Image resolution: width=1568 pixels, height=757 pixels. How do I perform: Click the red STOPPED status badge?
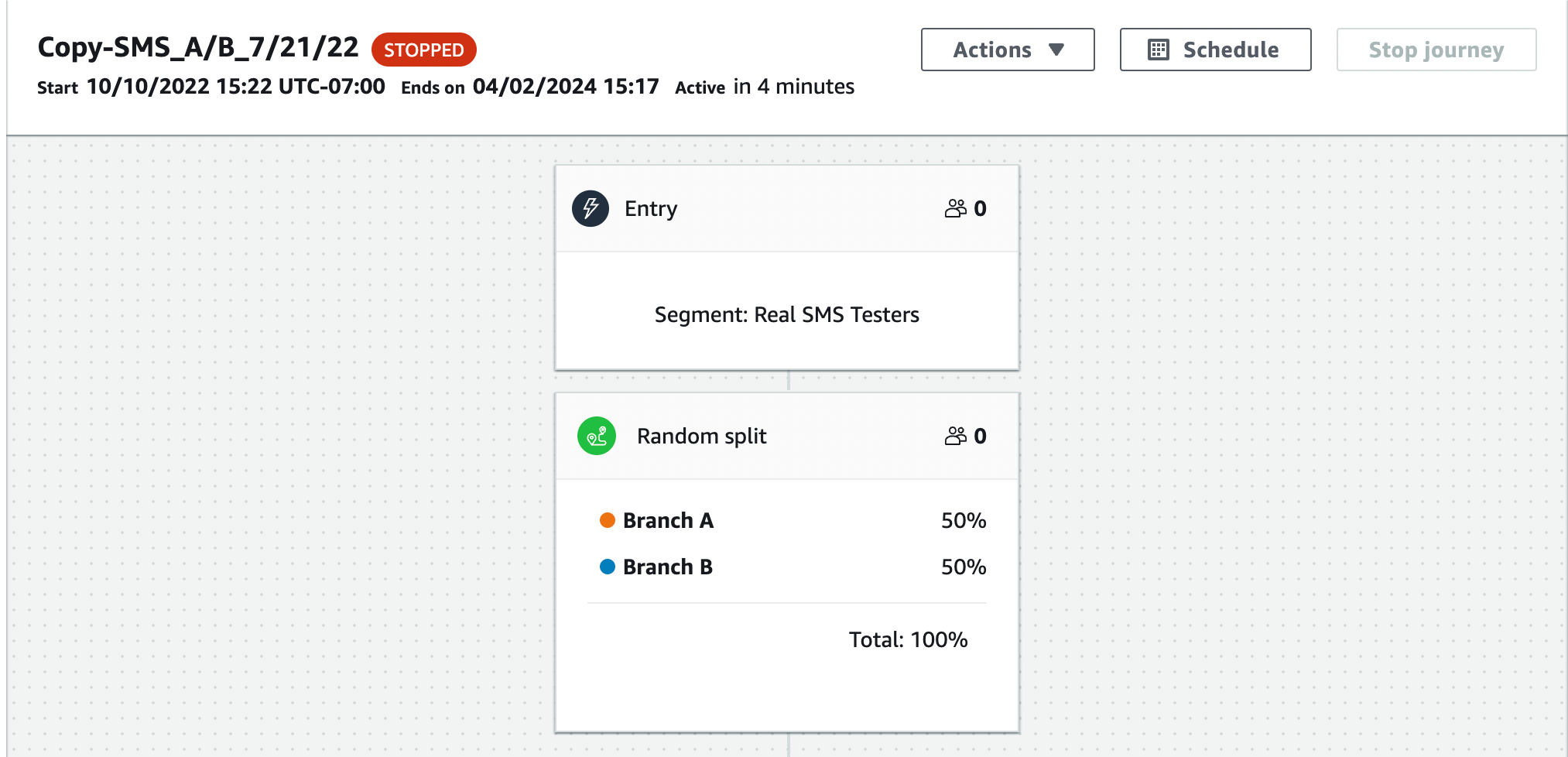coord(423,50)
